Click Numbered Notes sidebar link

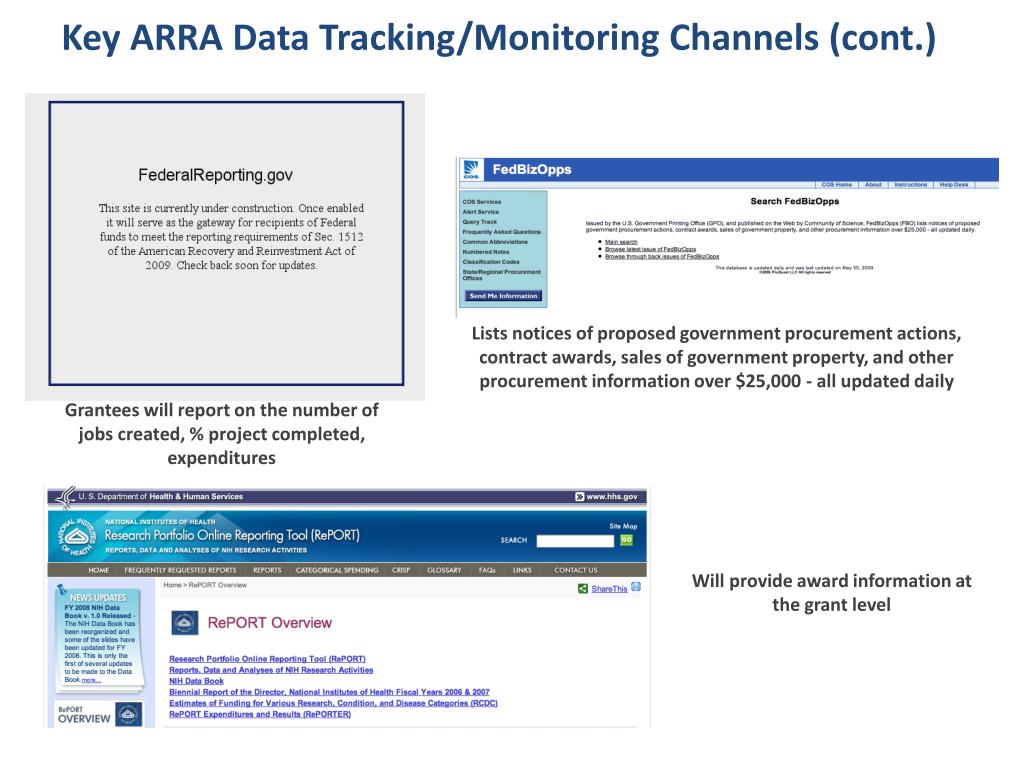(486, 252)
